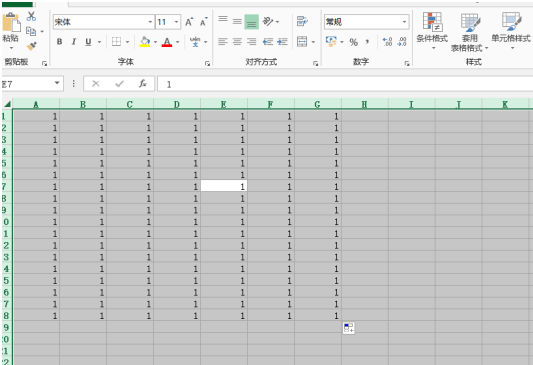Align text left
Viewport: 533px width, 365px height.
click(x=223, y=42)
